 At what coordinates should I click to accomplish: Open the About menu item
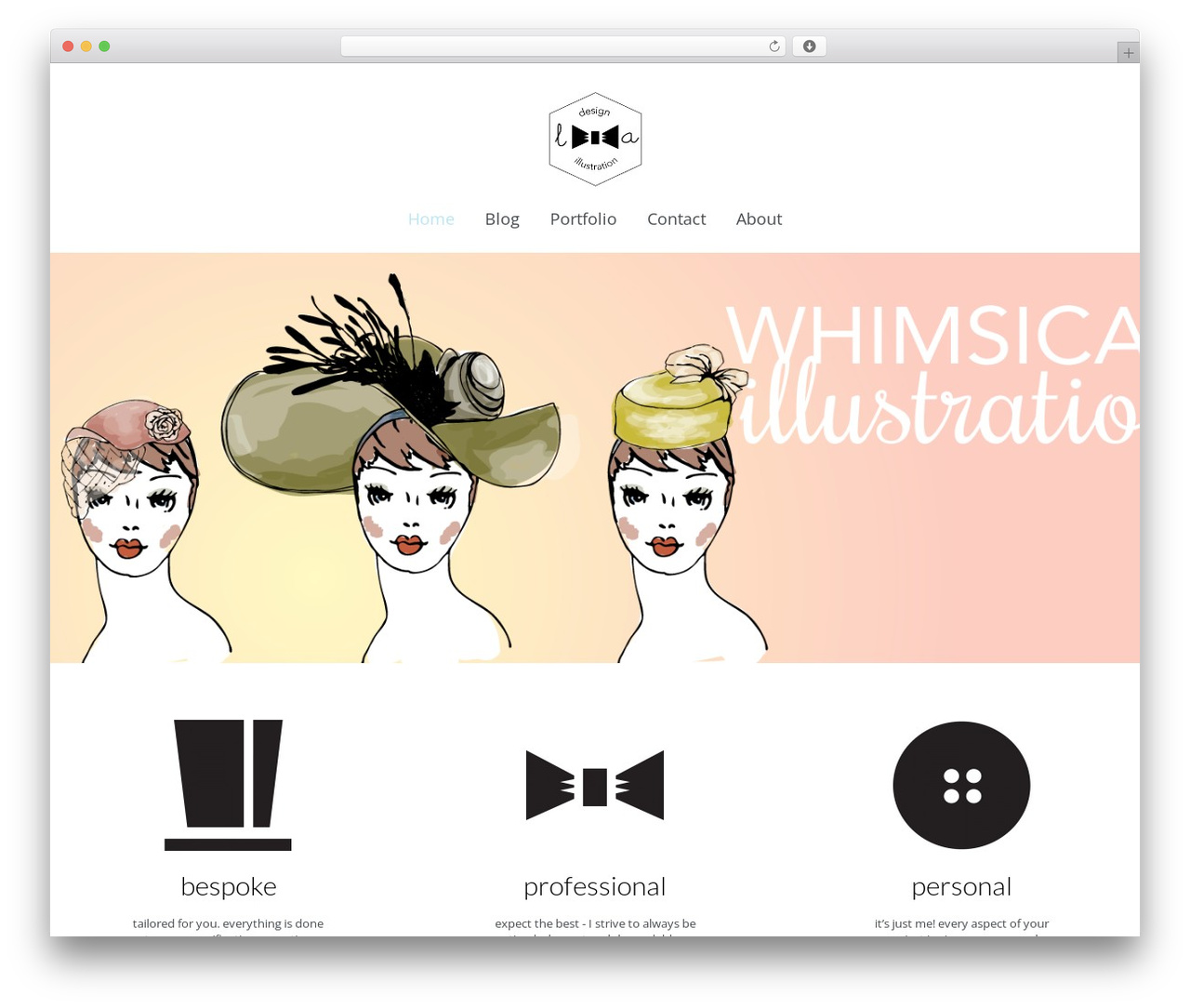point(759,219)
